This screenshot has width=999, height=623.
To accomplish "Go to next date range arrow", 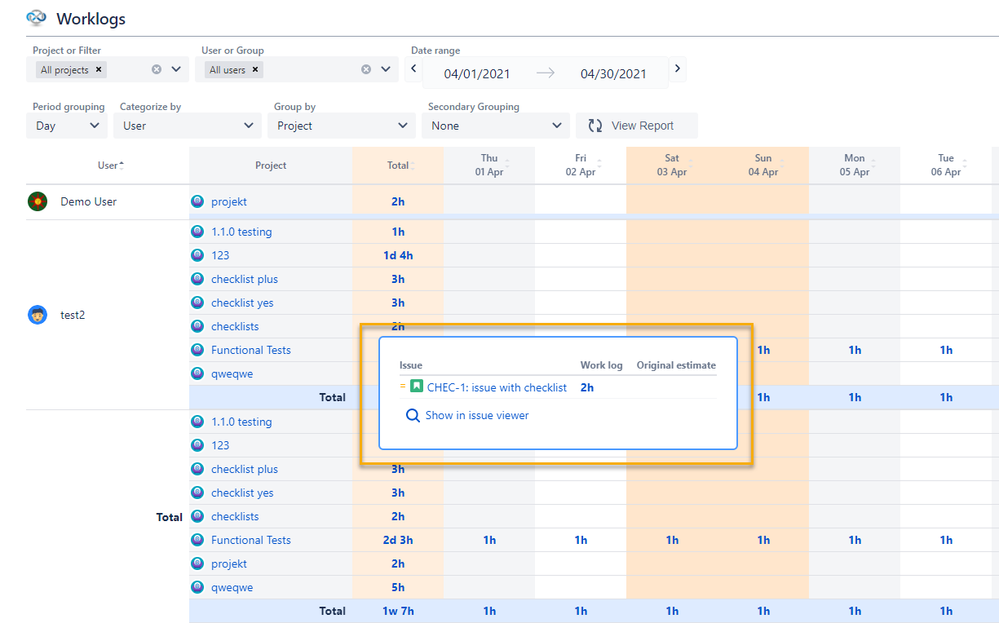I will [x=677, y=69].
